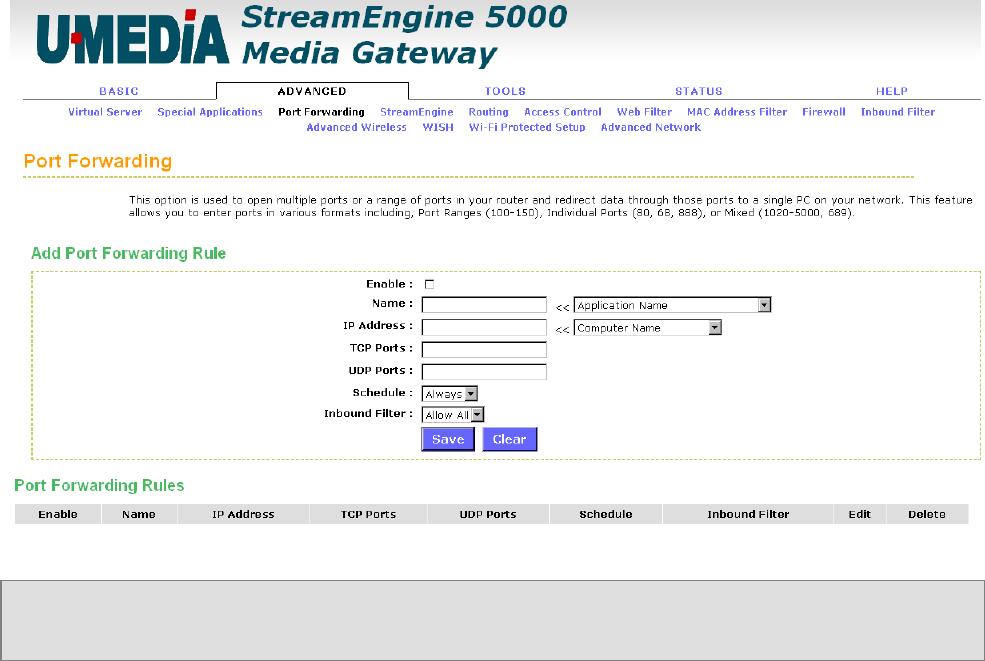Open the Application Name dropdown
The image size is (985, 661).
[x=672, y=305]
